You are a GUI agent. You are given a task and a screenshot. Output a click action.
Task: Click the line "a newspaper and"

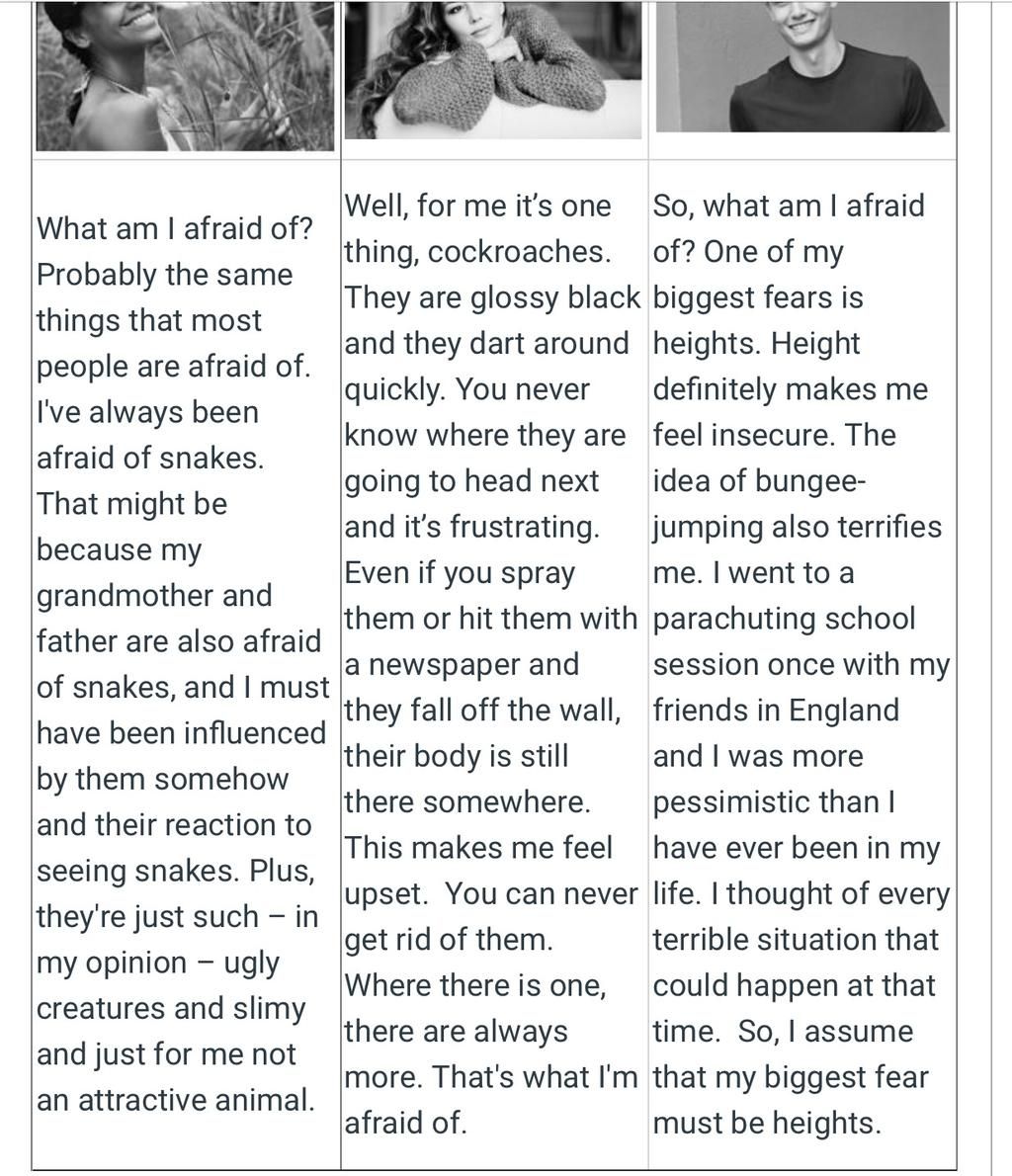pyautogui.click(x=462, y=664)
